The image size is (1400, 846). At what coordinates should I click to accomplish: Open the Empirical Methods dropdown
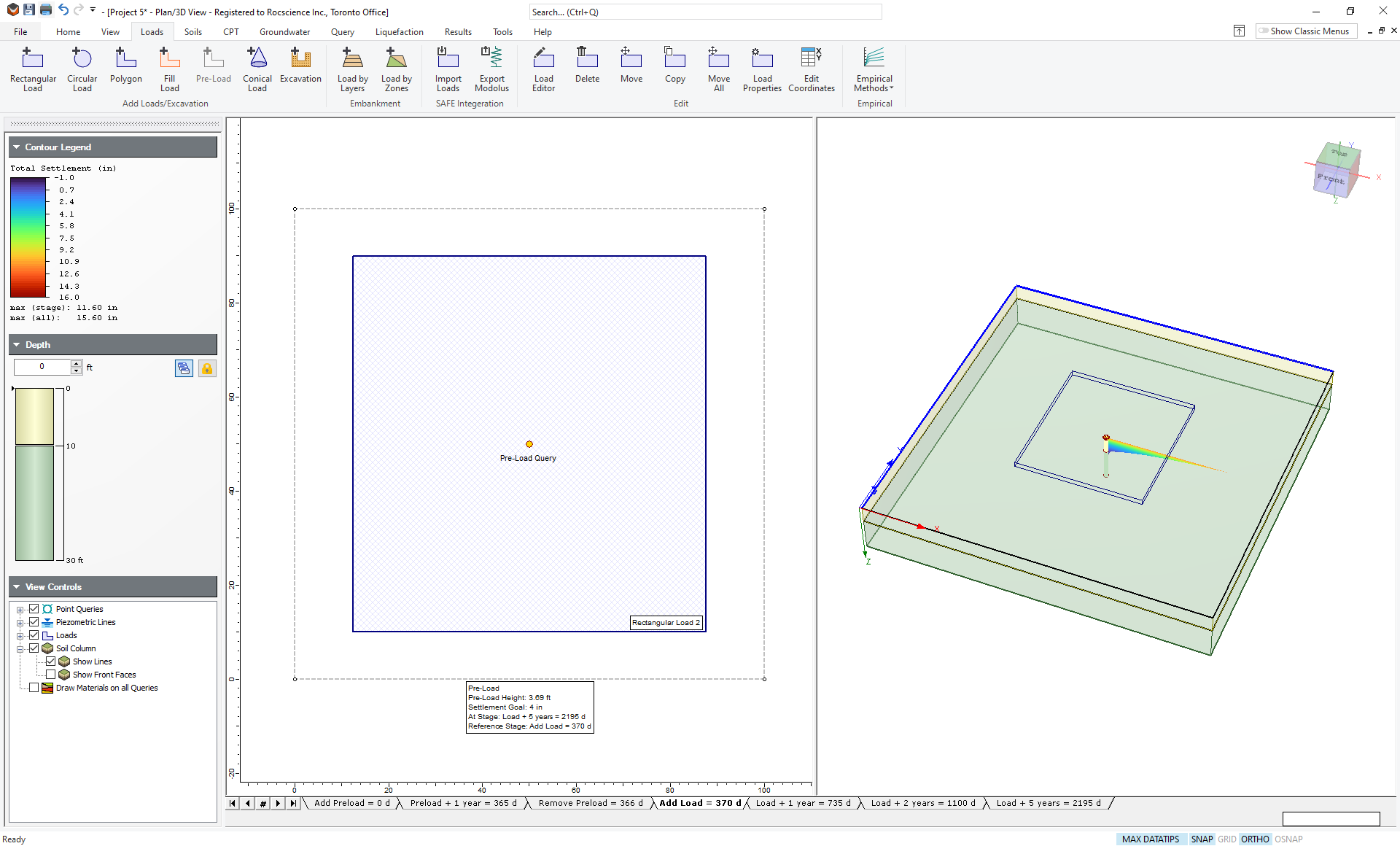pyautogui.click(x=874, y=69)
